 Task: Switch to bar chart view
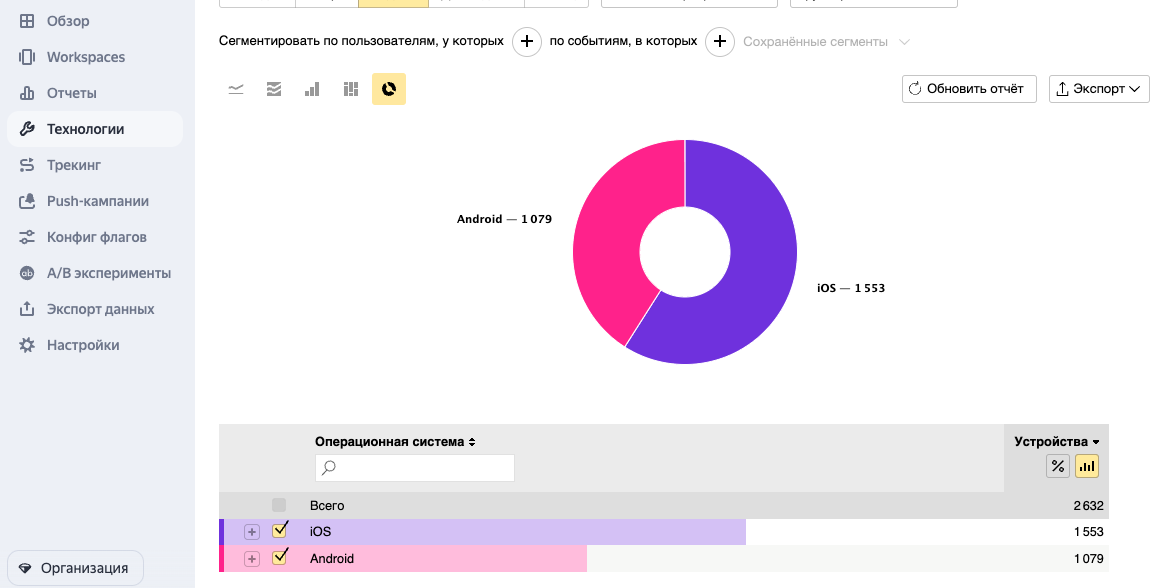click(x=313, y=89)
